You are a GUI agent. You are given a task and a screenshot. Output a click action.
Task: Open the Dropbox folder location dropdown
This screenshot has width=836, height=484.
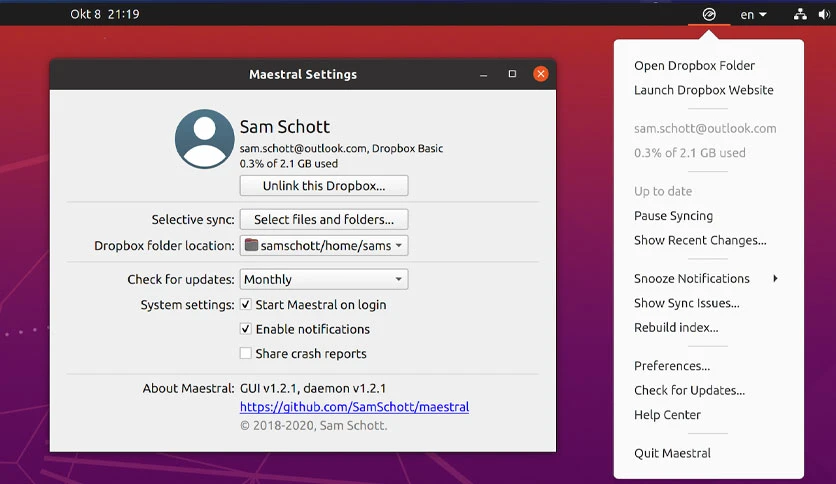(324, 246)
